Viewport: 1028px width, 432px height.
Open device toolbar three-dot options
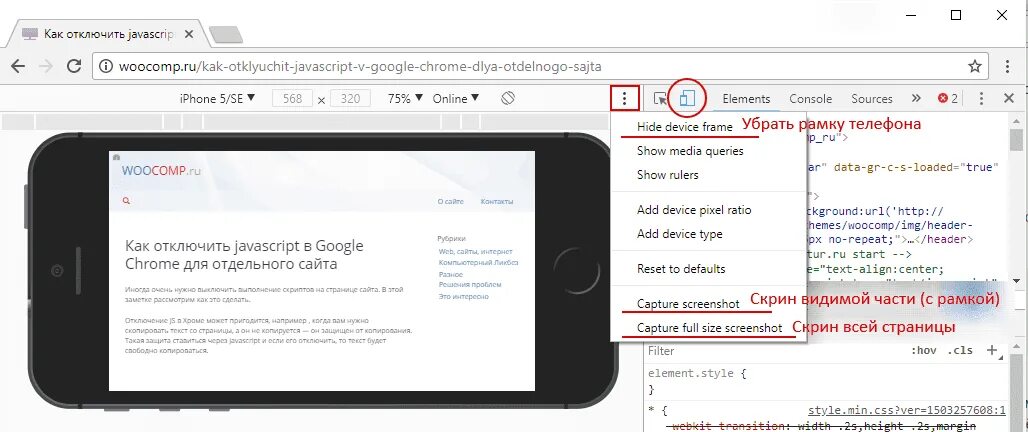coord(624,99)
